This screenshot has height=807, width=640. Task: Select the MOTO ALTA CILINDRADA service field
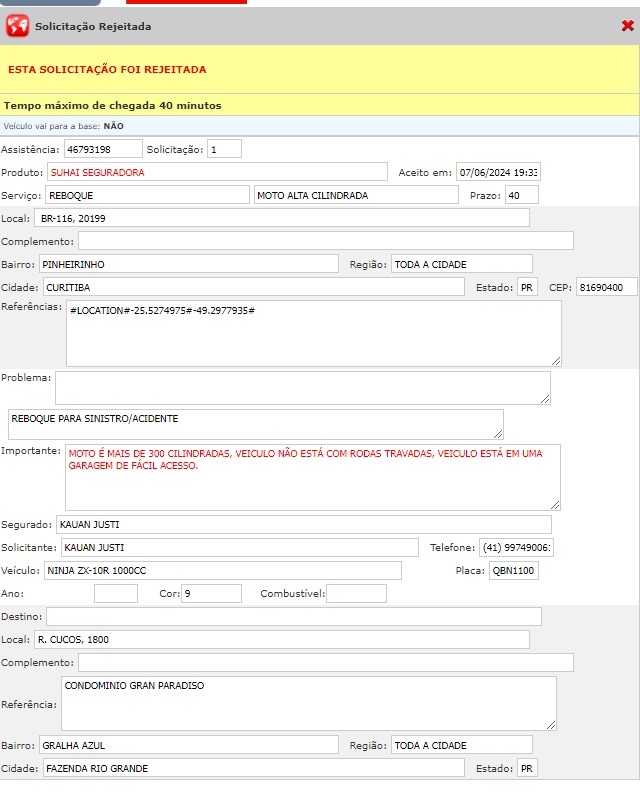(x=355, y=195)
